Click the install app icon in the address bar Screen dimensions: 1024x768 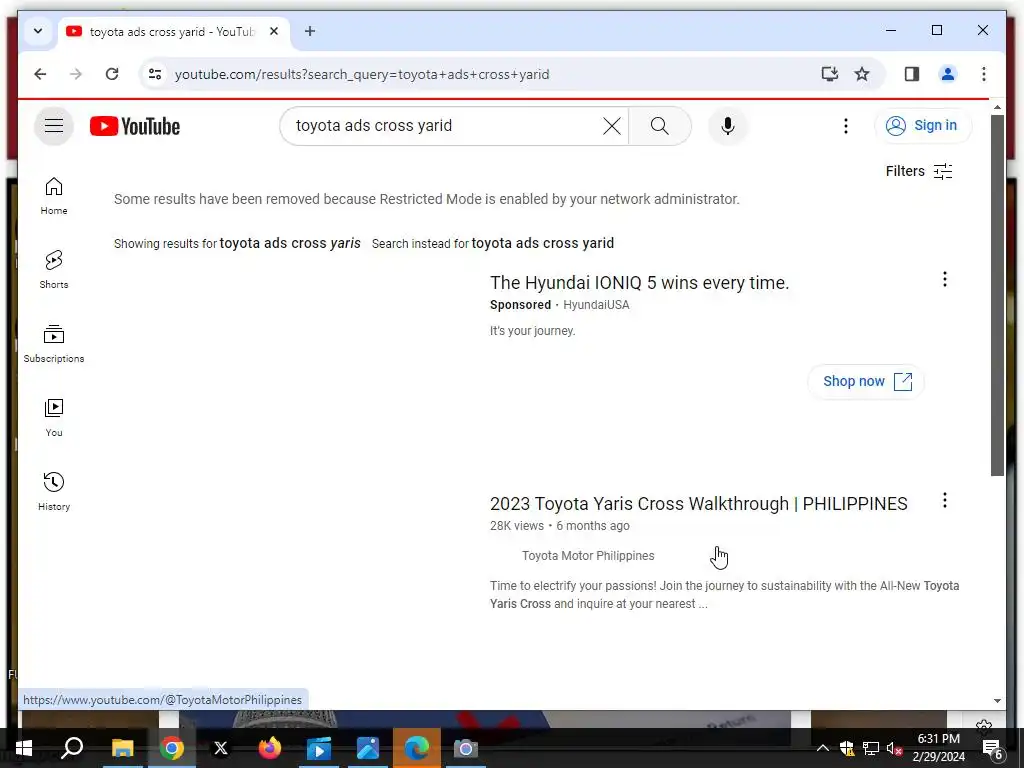(829, 74)
